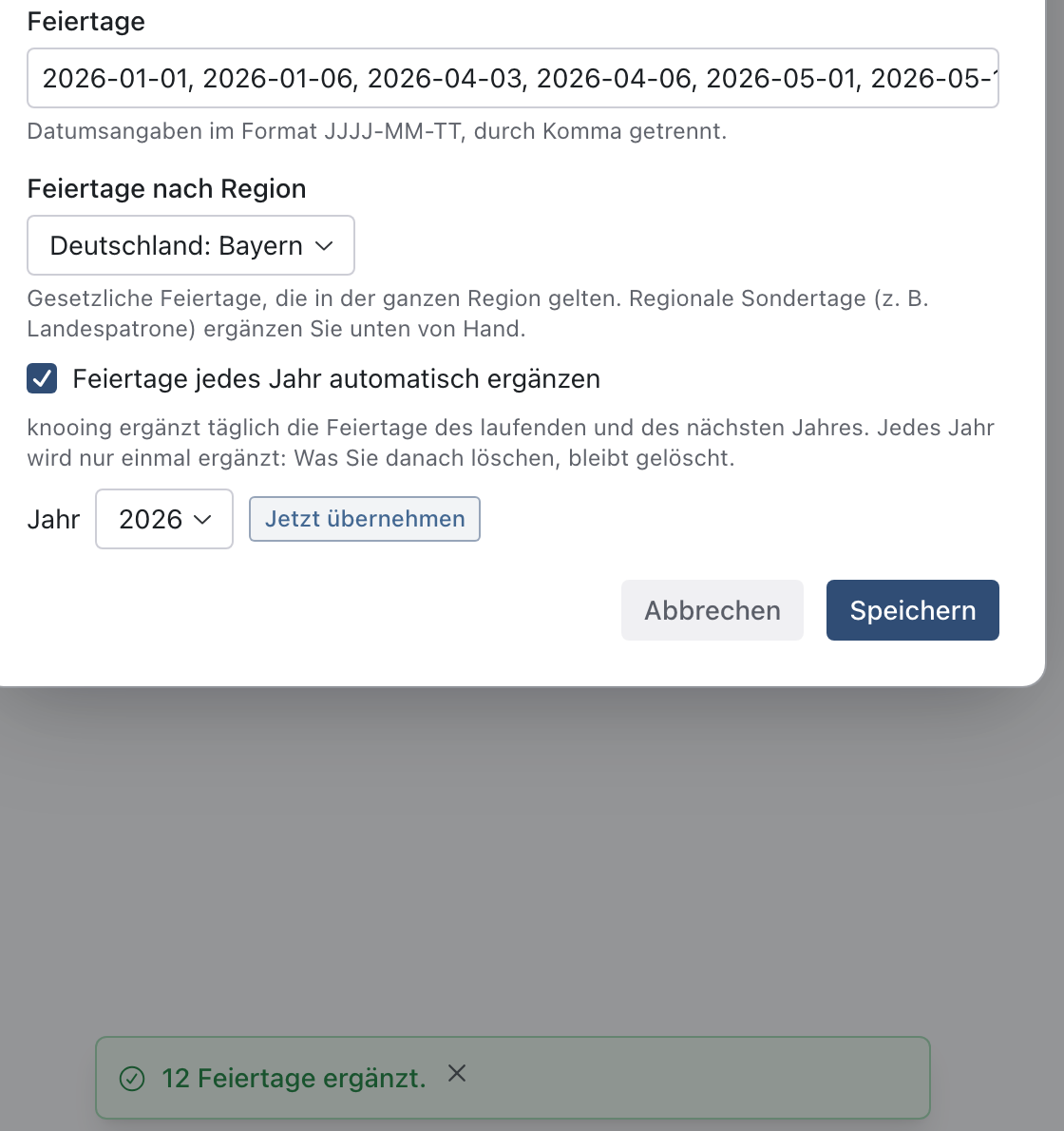Save settings with the Speichern button

(913, 610)
